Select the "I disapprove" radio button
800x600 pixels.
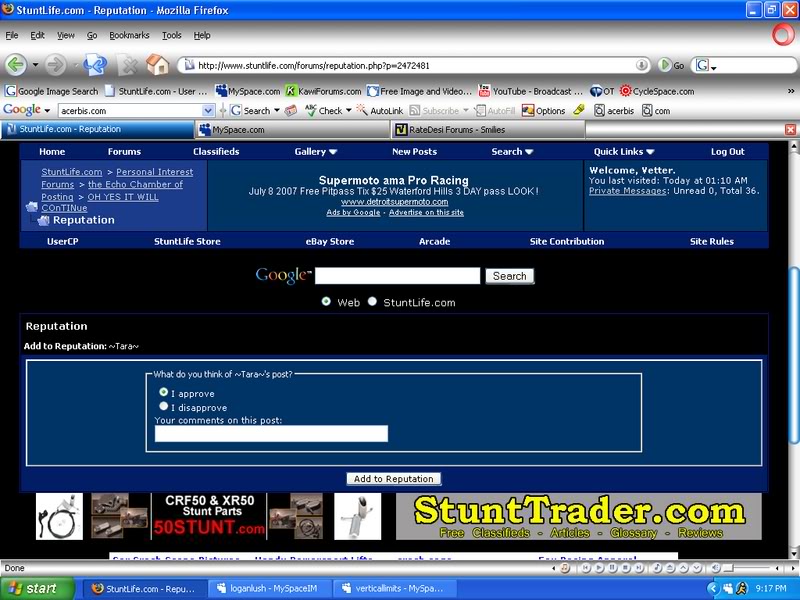(x=164, y=407)
